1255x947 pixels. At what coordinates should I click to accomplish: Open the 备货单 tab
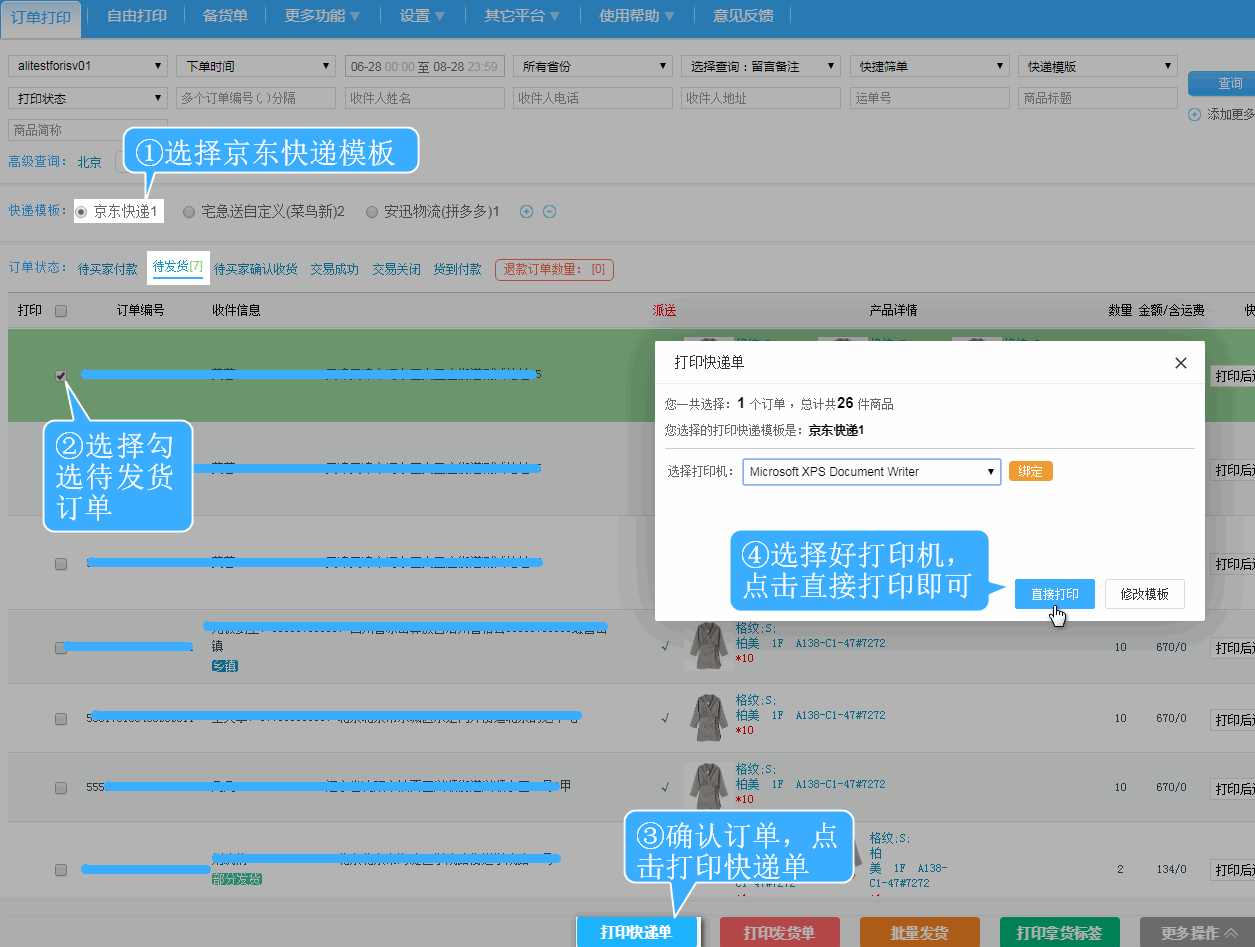(x=225, y=15)
